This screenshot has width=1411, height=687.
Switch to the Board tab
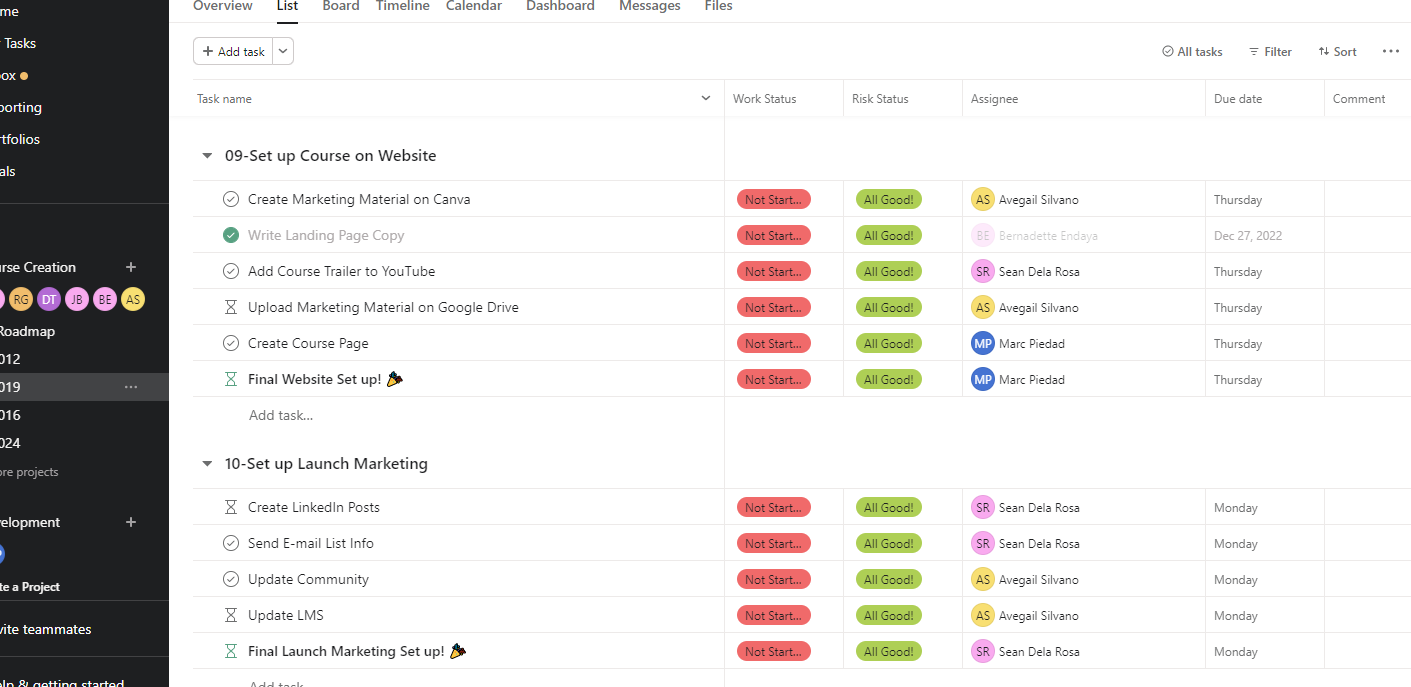tap(341, 6)
